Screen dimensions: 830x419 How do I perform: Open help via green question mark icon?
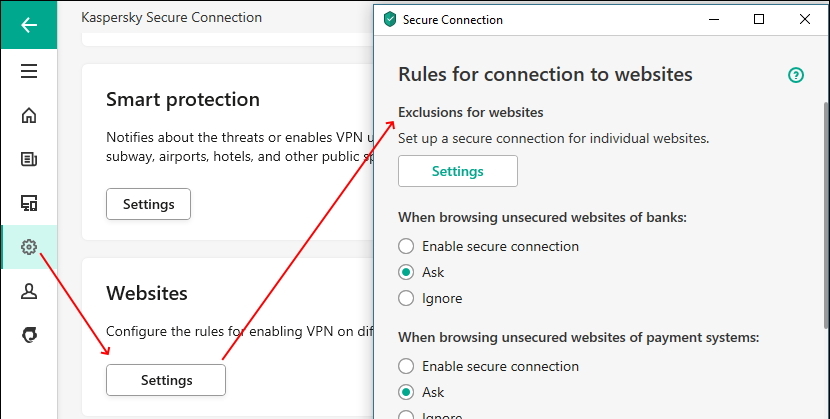point(796,75)
